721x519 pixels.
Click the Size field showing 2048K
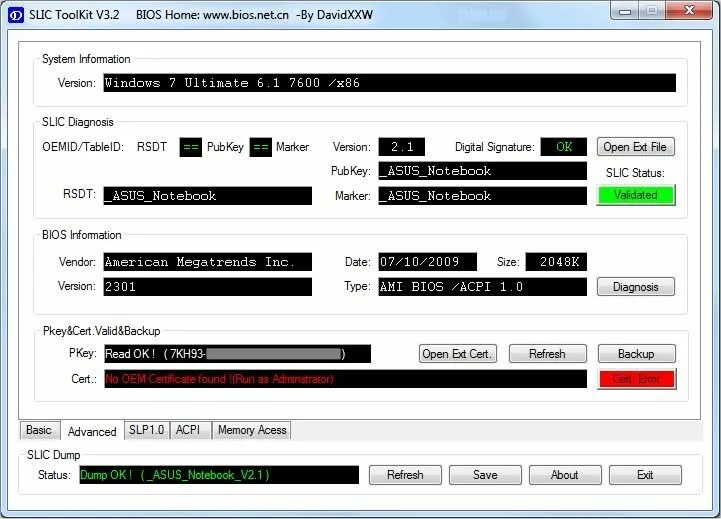(556, 262)
